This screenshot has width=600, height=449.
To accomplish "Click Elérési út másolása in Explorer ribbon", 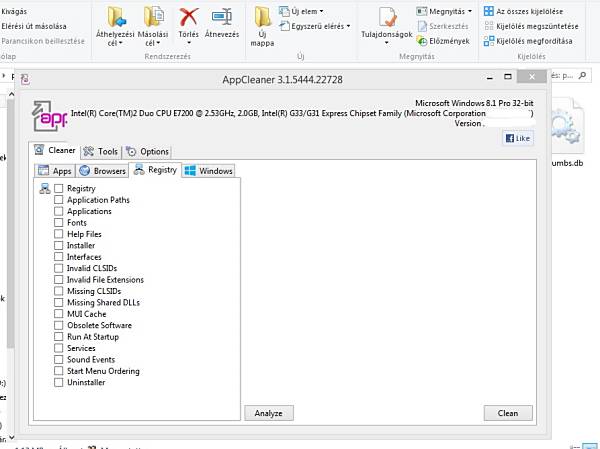I will tap(34, 26).
